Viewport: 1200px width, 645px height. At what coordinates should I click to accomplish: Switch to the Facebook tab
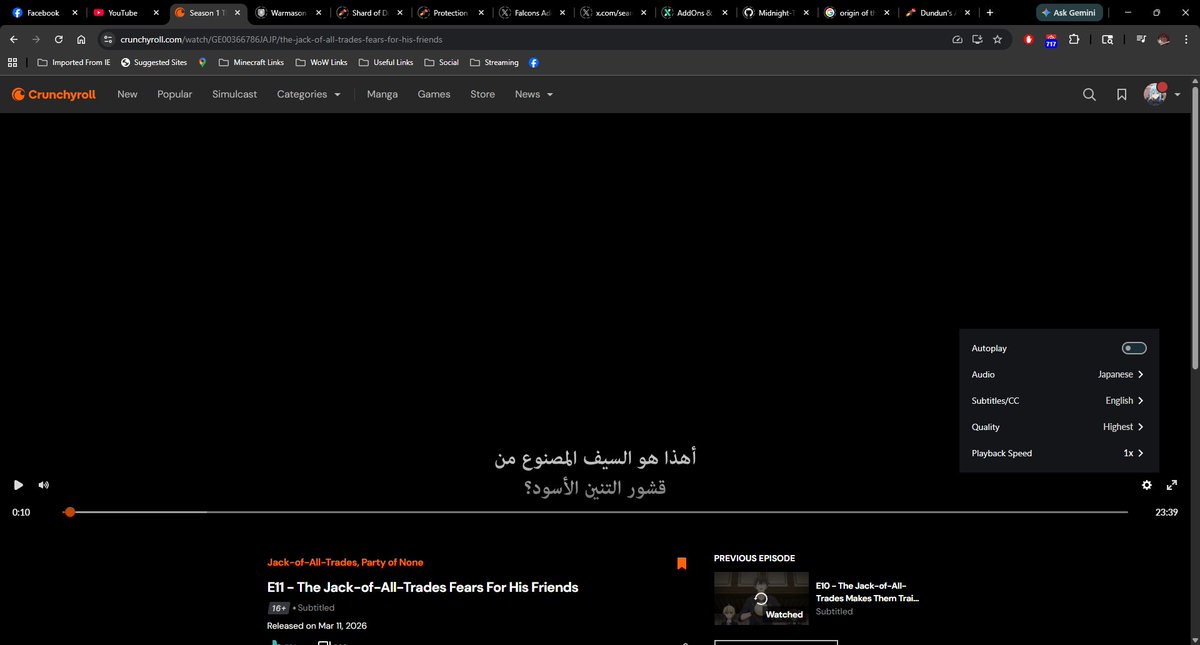pyautogui.click(x=43, y=13)
